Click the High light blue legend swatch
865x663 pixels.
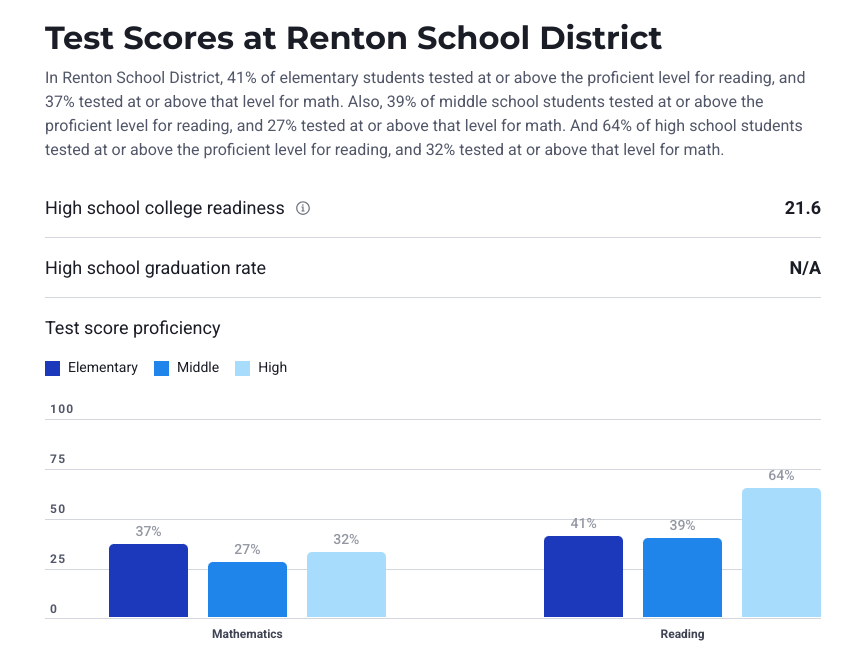[243, 368]
